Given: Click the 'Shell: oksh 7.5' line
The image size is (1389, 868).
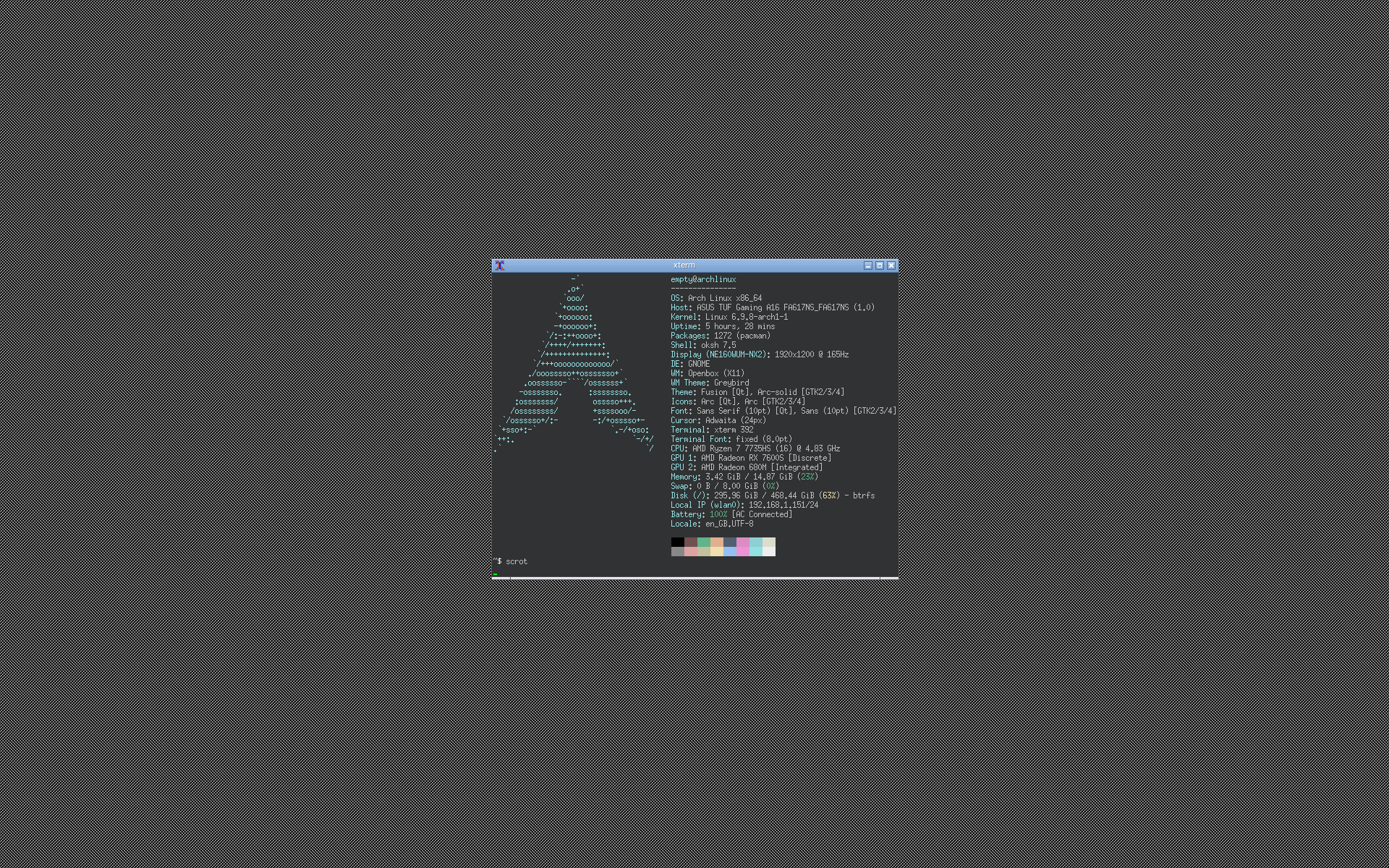Looking at the screenshot, I should pos(703,345).
